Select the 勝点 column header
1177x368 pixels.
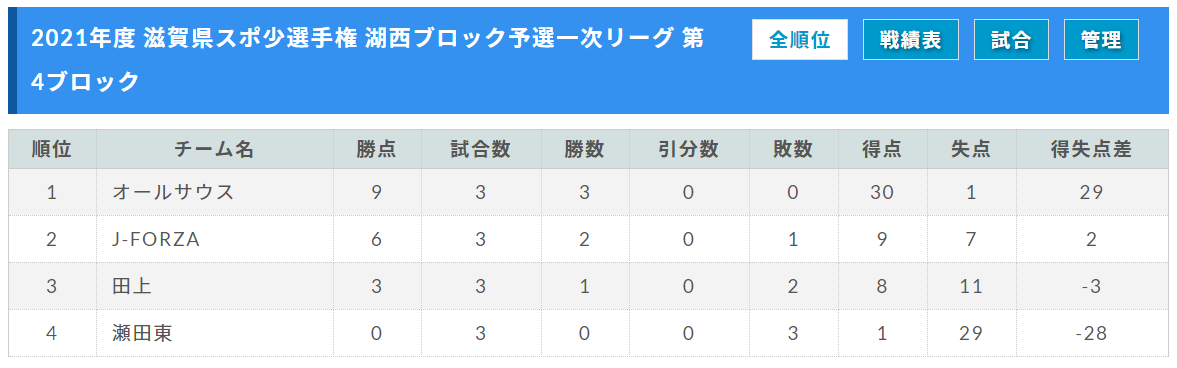pos(376,149)
